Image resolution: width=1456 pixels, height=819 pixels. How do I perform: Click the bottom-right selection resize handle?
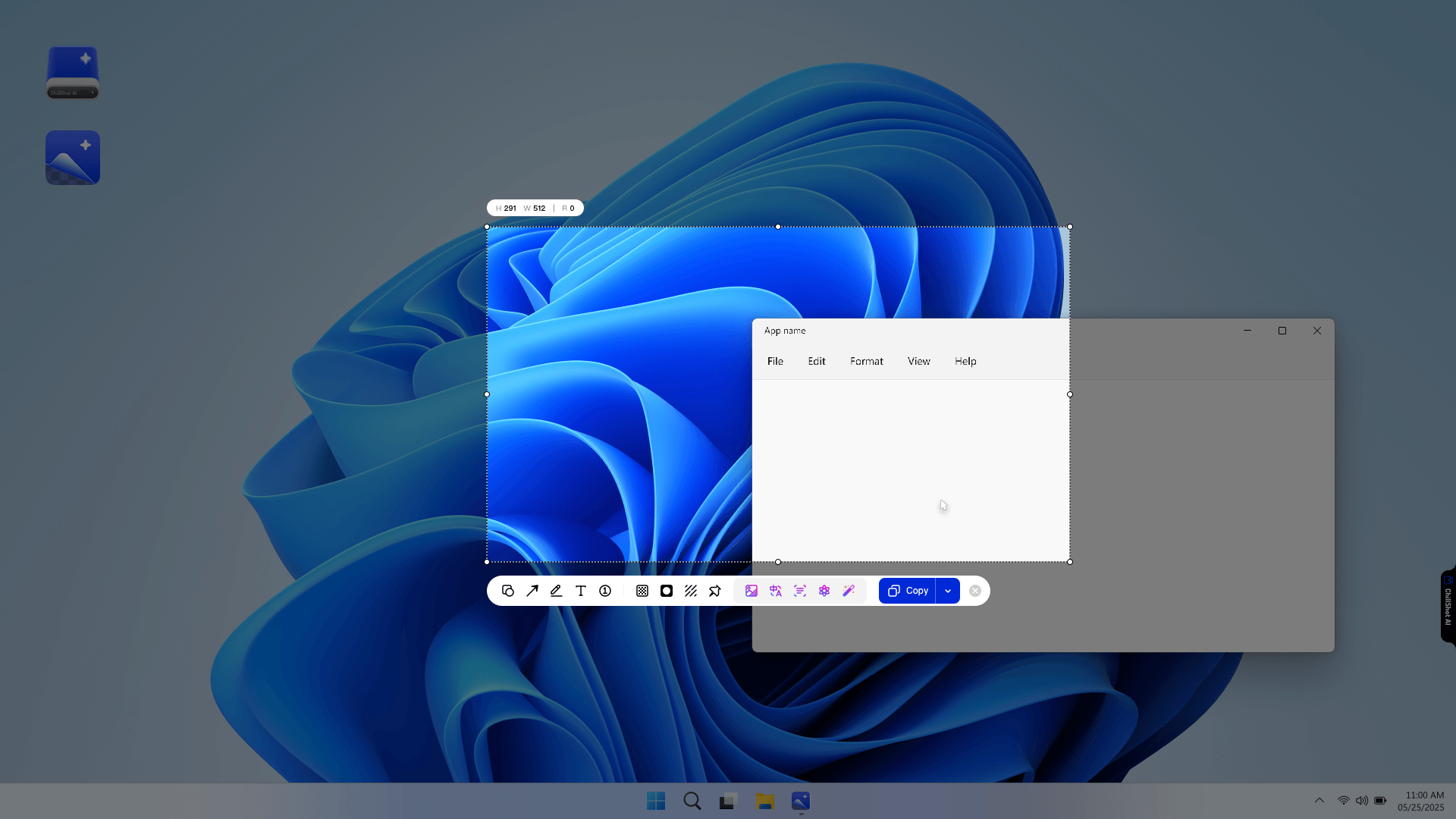point(1070,562)
